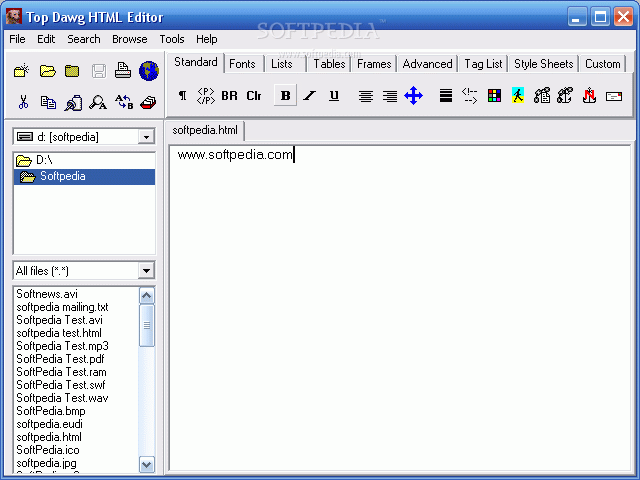Open the Tools menu
The image size is (640, 480).
pyautogui.click(x=172, y=39)
